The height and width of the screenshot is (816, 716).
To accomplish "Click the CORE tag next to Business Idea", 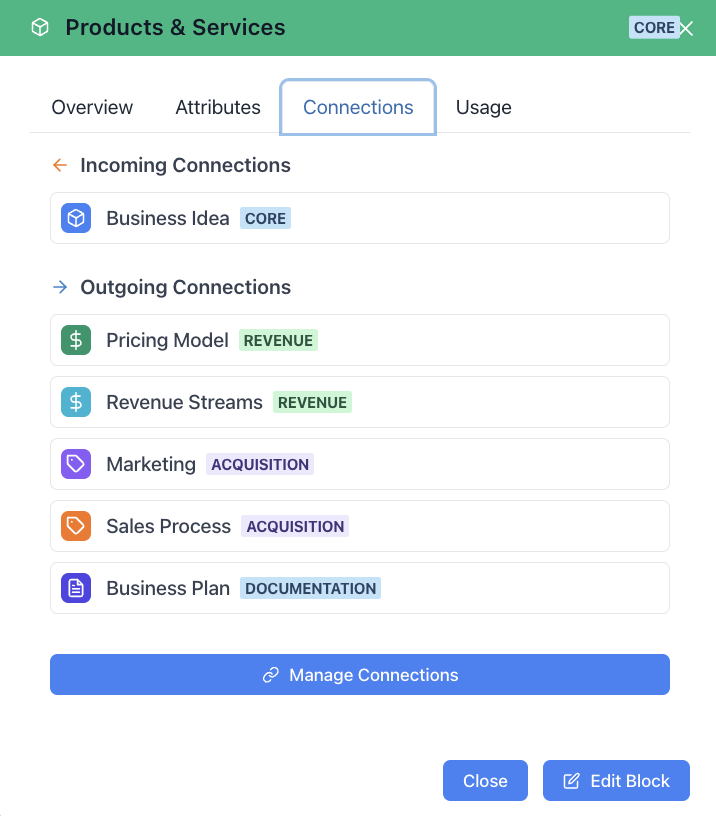I will (265, 218).
